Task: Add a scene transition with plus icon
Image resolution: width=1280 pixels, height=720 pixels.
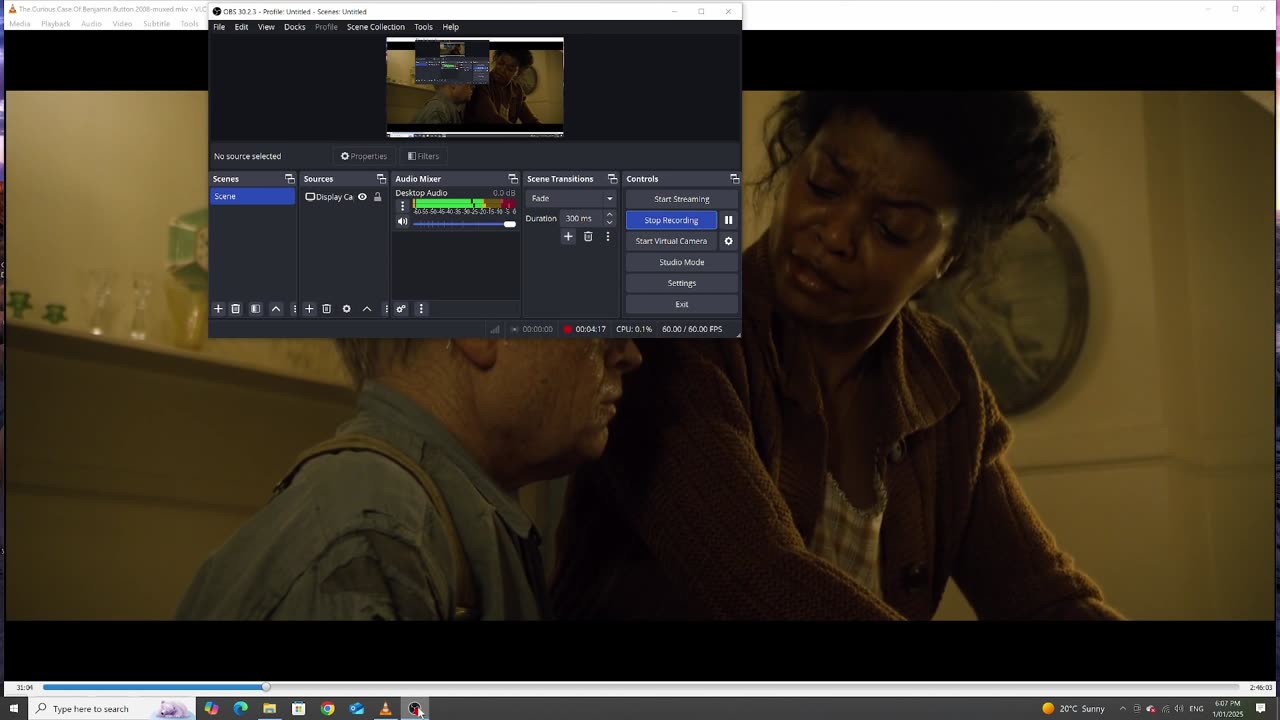Action: [x=568, y=237]
